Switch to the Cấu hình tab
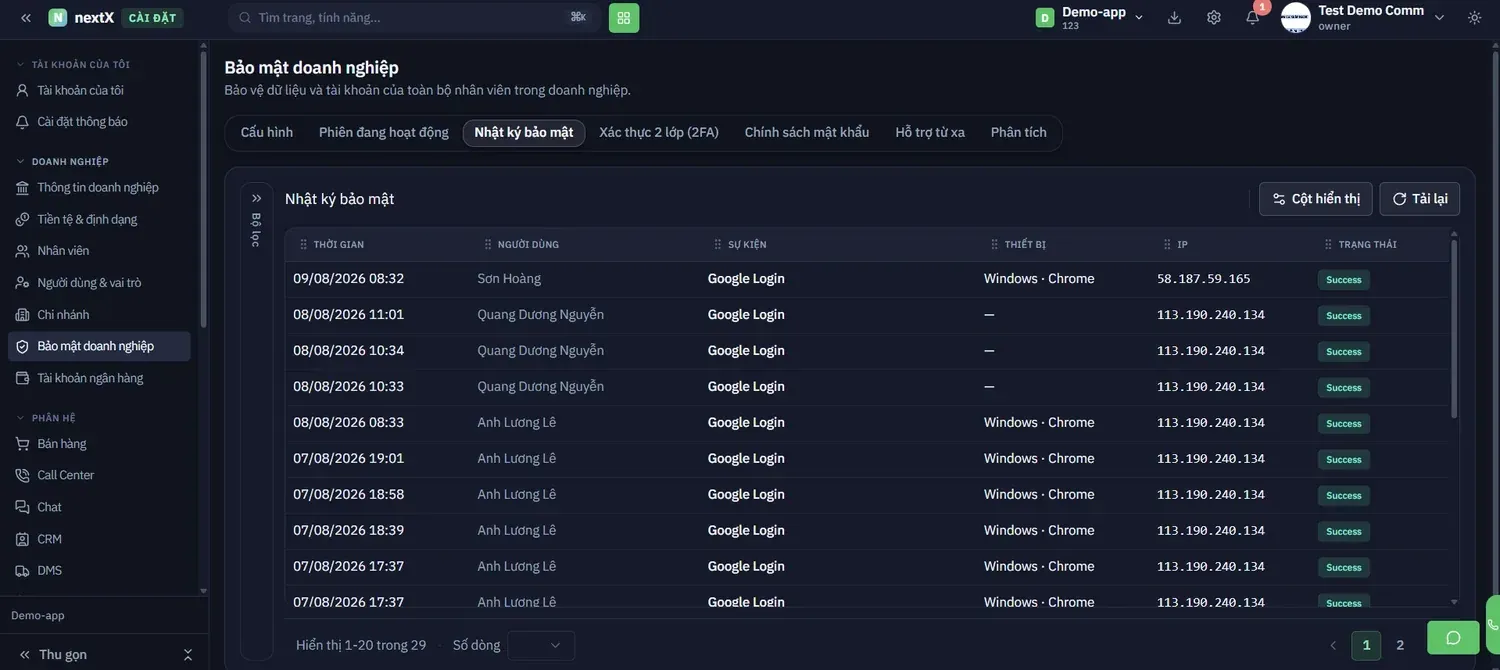Viewport: 1500px width, 670px height. [267, 133]
